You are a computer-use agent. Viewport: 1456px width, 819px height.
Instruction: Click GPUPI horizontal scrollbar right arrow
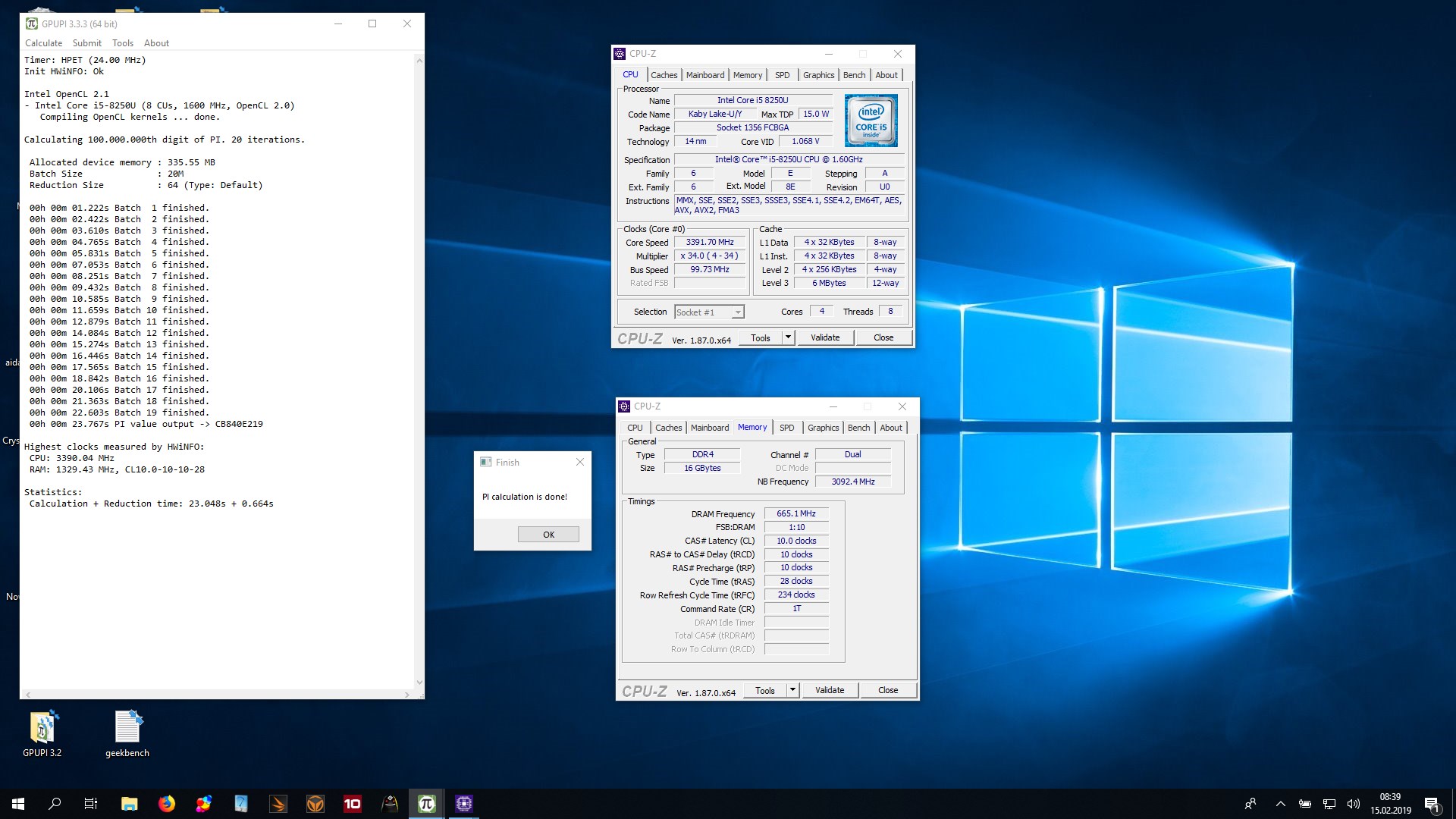click(x=407, y=695)
